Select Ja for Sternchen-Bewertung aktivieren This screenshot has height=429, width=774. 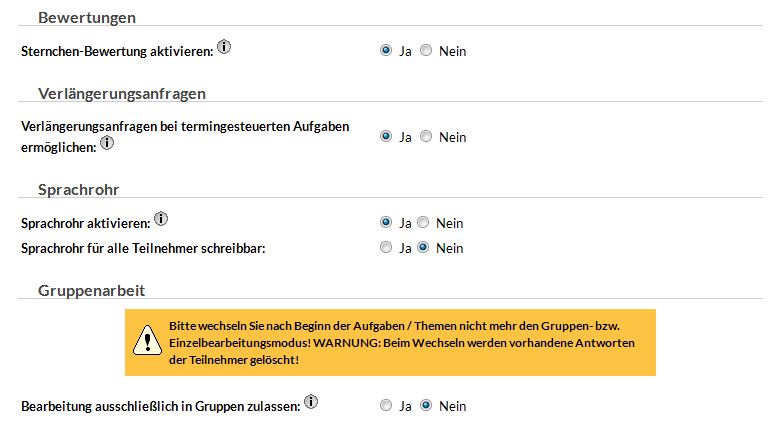(386, 51)
